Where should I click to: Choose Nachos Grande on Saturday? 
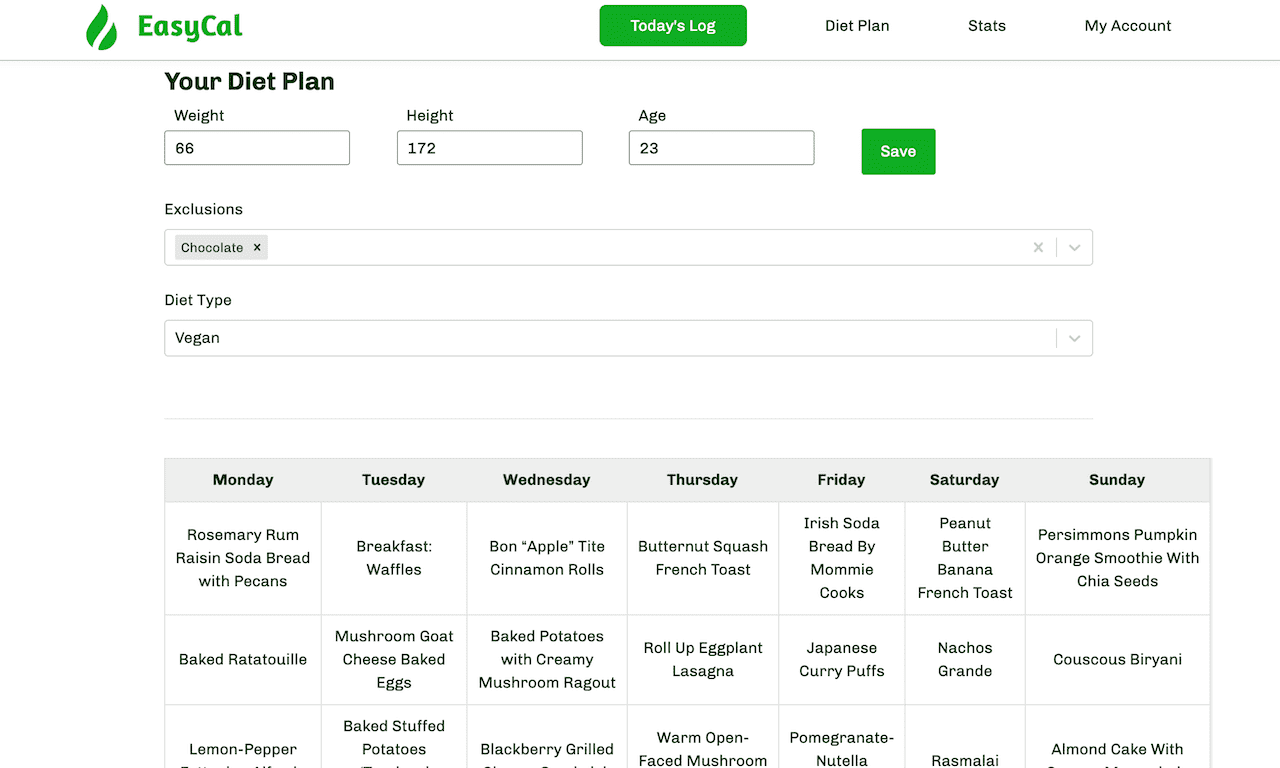coord(965,660)
